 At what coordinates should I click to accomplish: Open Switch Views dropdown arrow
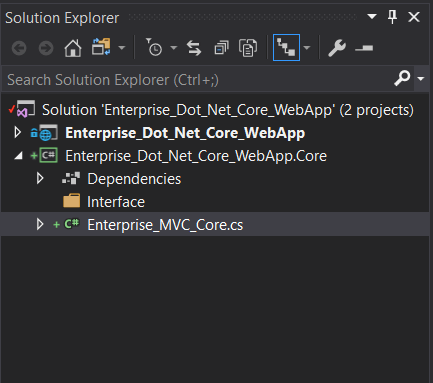(122, 48)
